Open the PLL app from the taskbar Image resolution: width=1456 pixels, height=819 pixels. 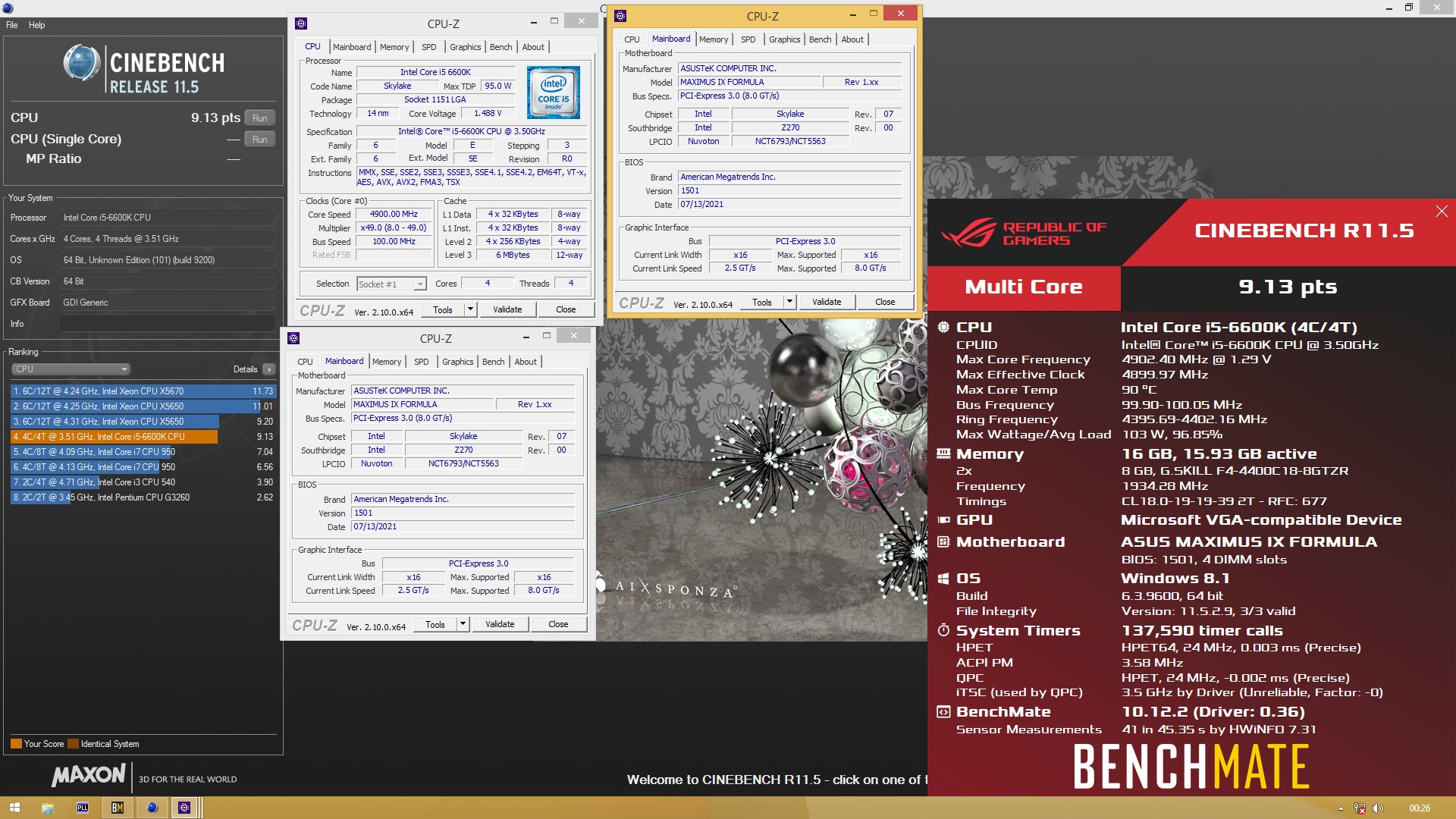point(82,808)
